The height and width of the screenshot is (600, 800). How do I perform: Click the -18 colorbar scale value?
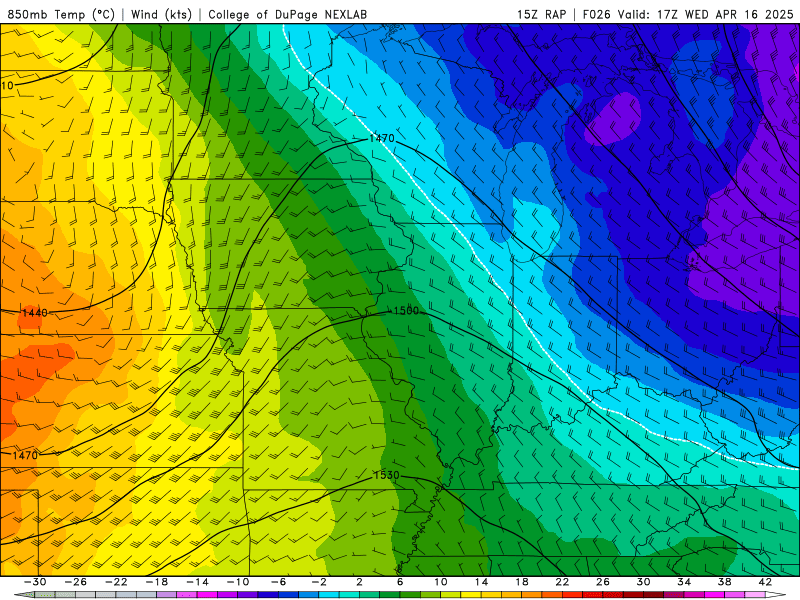(157, 582)
